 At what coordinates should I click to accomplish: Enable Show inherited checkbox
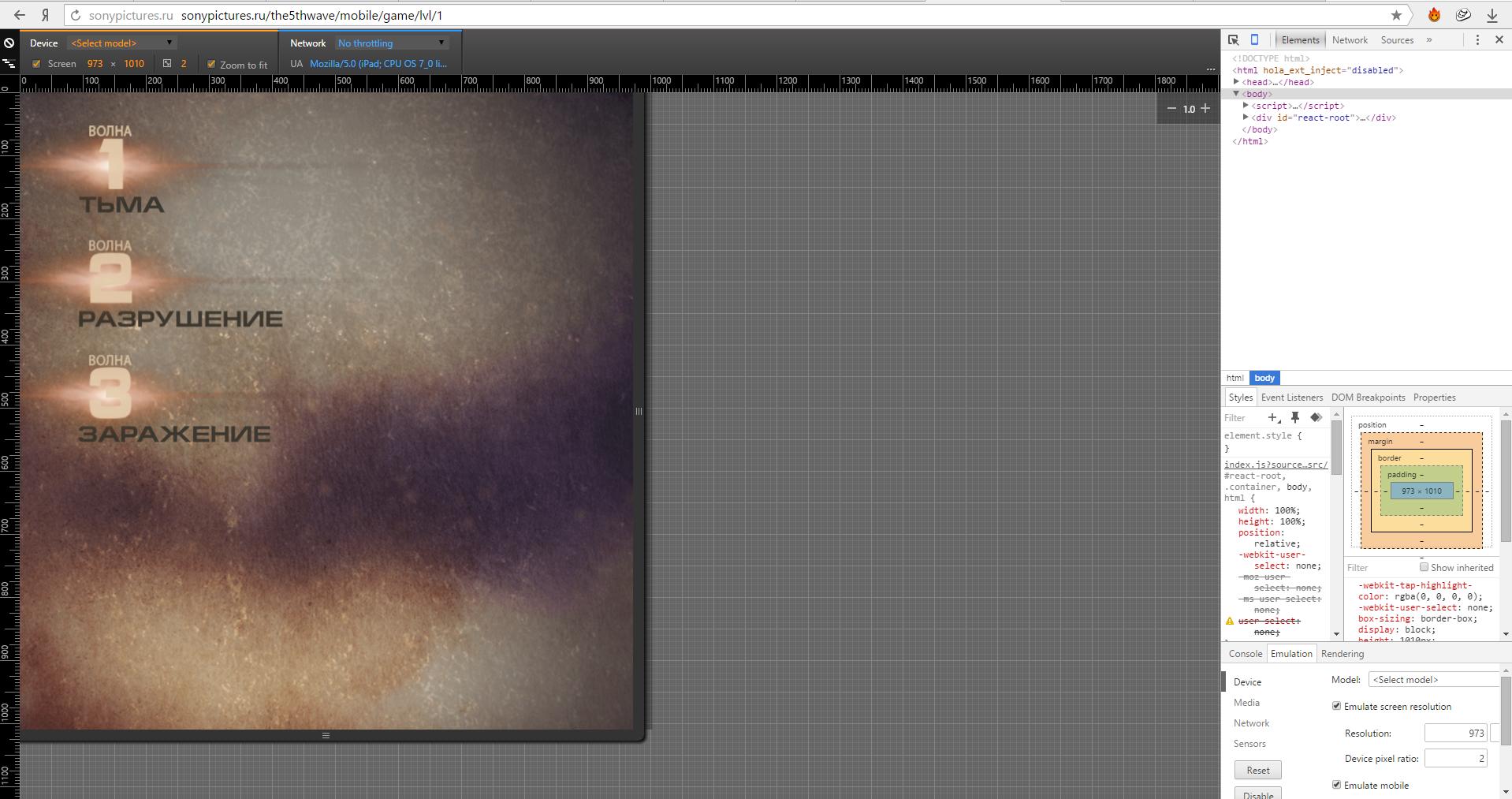pos(1424,566)
